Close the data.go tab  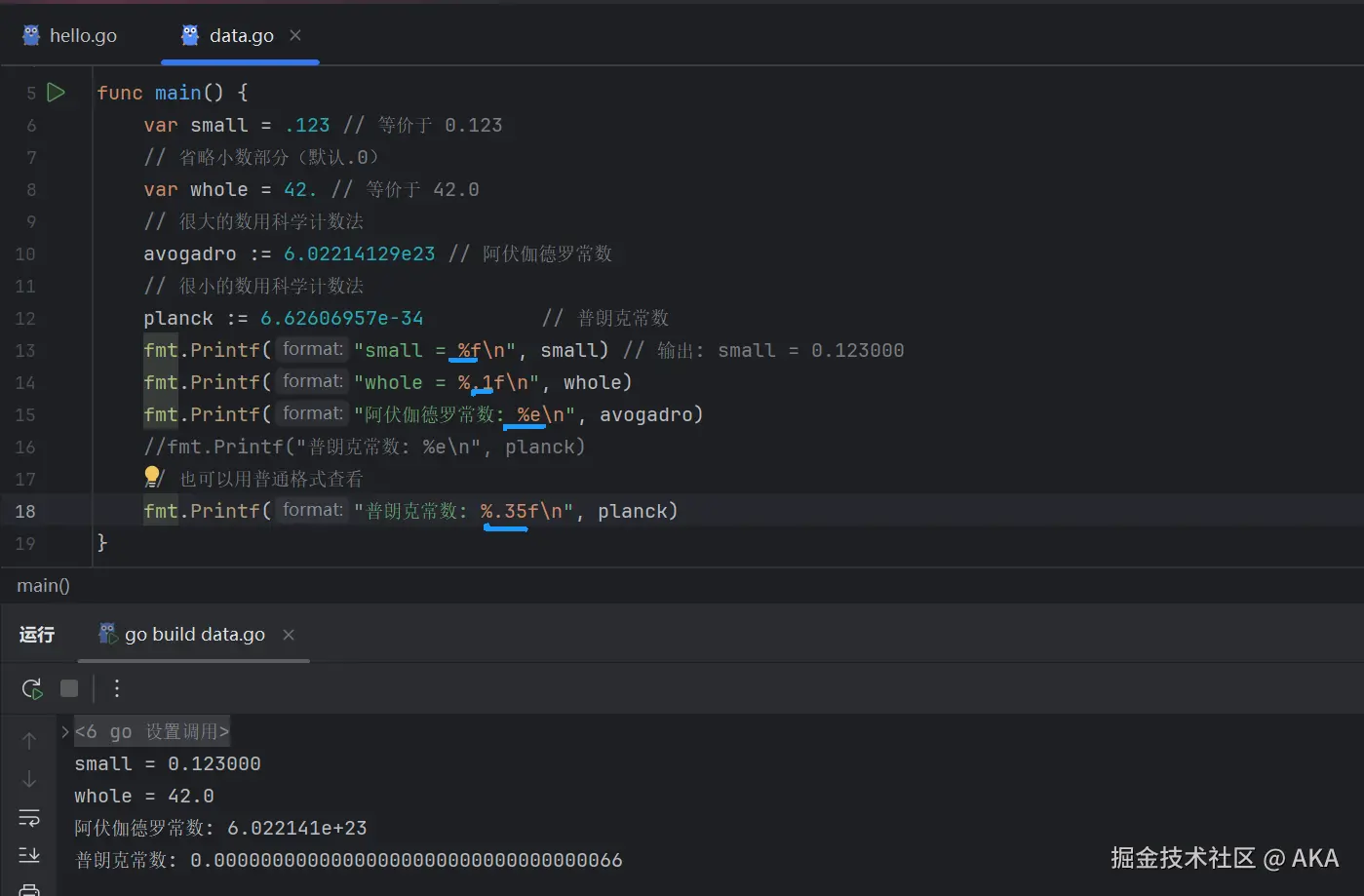point(295,36)
